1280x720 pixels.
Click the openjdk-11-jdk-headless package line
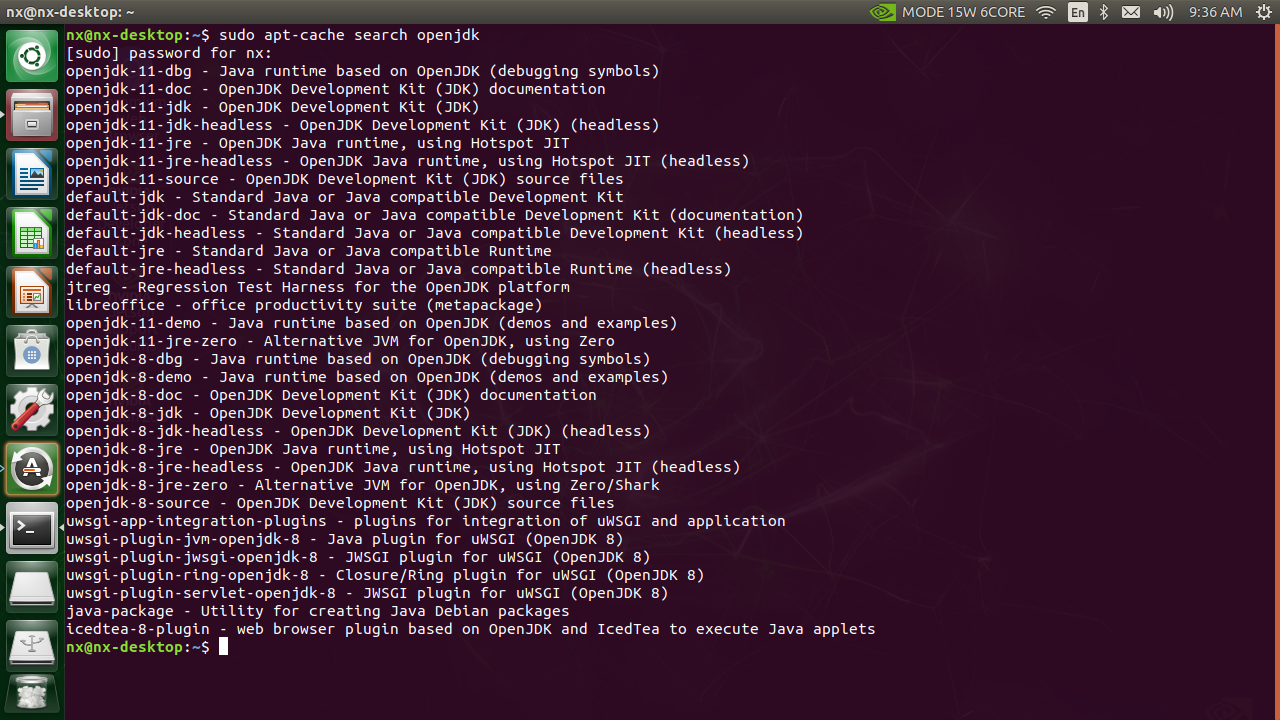pyautogui.click(x=363, y=125)
